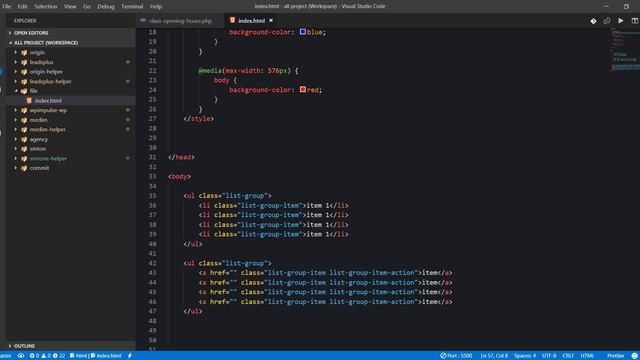640x360 pixels.
Task: Click the info count 22 in status bar
Action: tap(59, 356)
